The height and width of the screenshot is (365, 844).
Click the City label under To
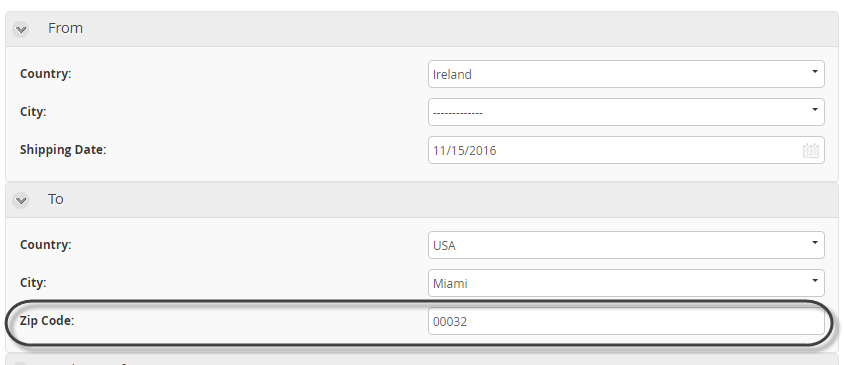(33, 283)
